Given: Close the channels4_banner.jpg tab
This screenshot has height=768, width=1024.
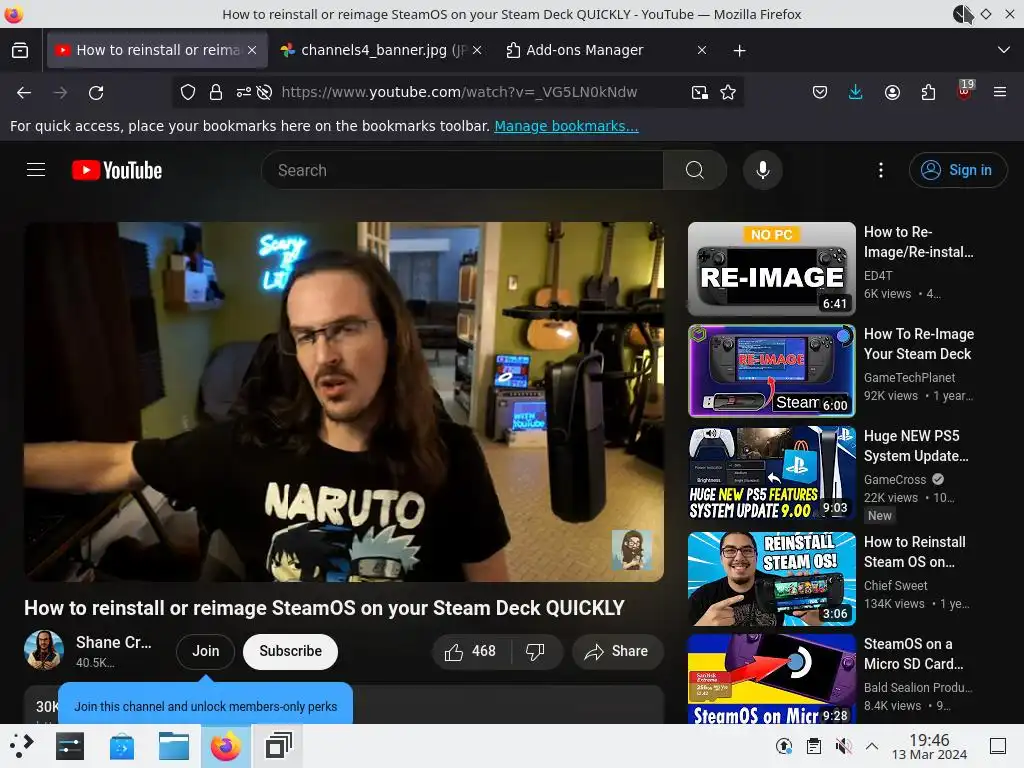Looking at the screenshot, I should [x=477, y=50].
